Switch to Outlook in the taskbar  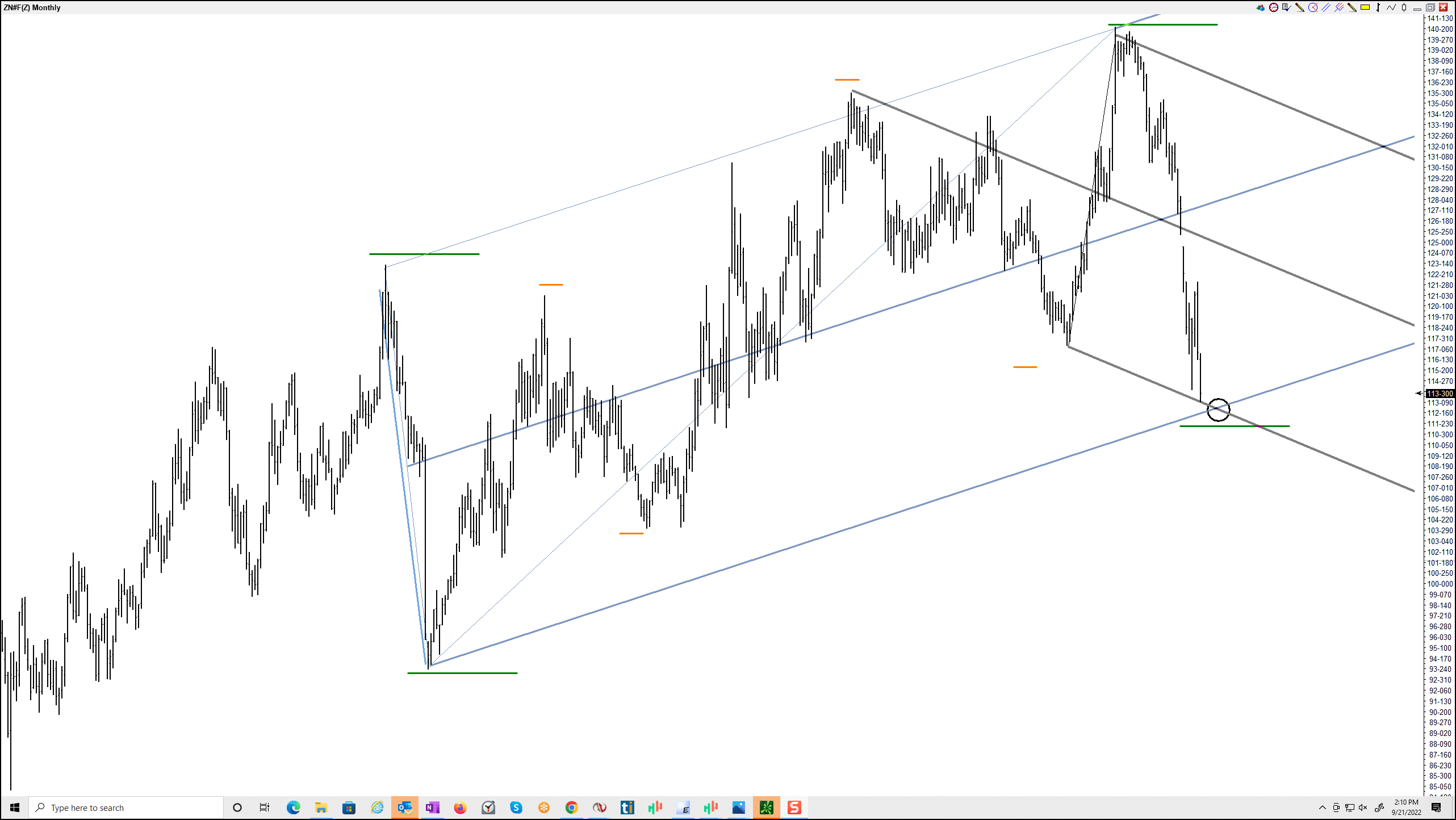[404, 808]
